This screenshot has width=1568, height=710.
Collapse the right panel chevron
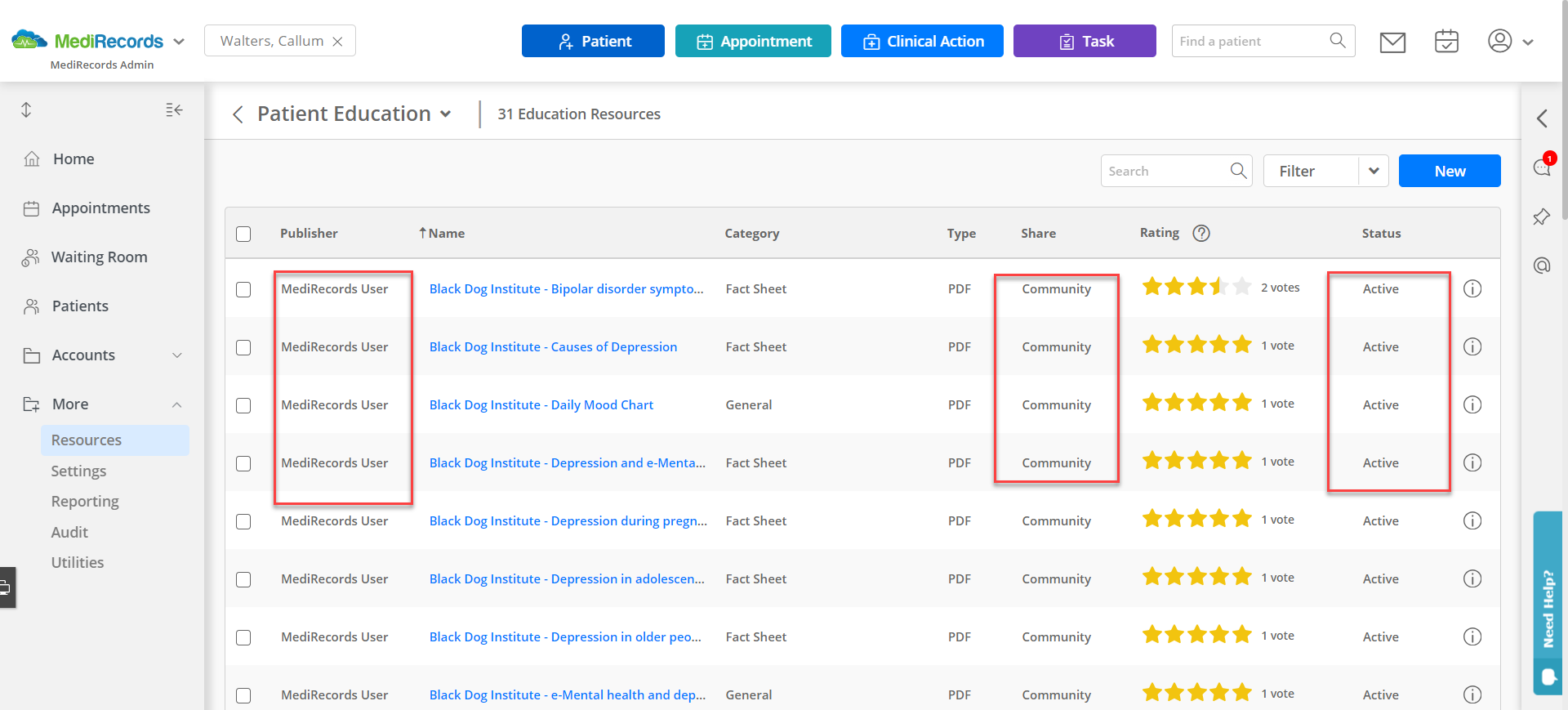pyautogui.click(x=1542, y=118)
